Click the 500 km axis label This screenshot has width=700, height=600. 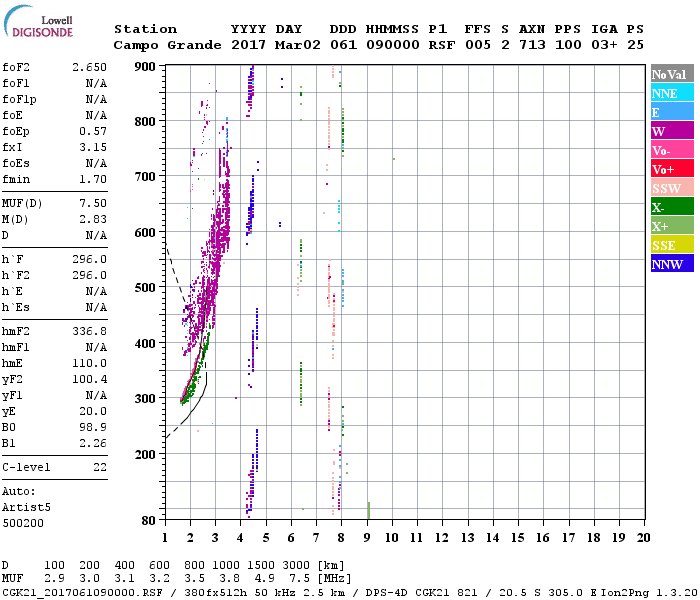click(x=145, y=288)
